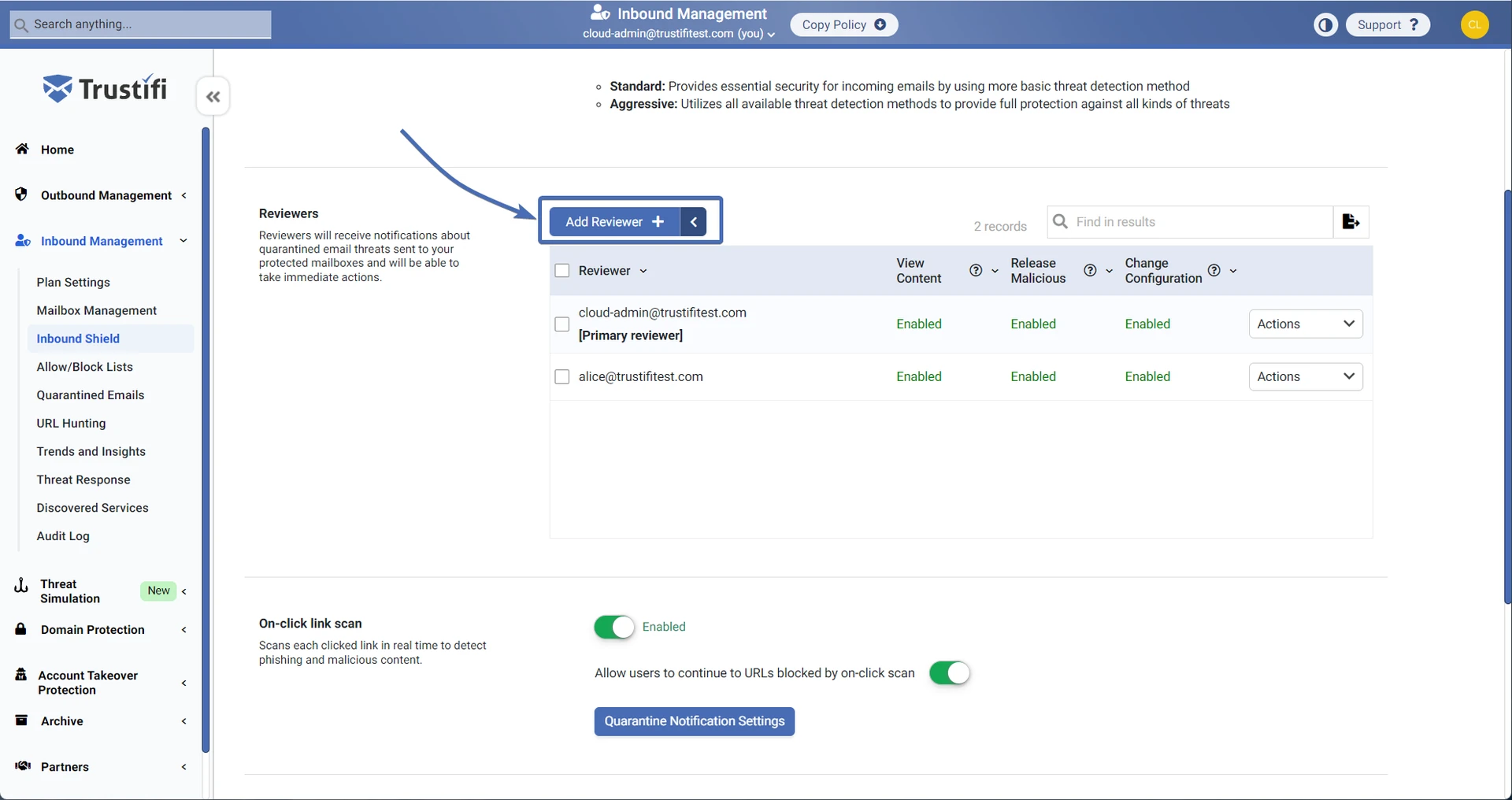The image size is (1512, 800).
Task: Go to Allow/Block Lists page
Action: click(84, 367)
